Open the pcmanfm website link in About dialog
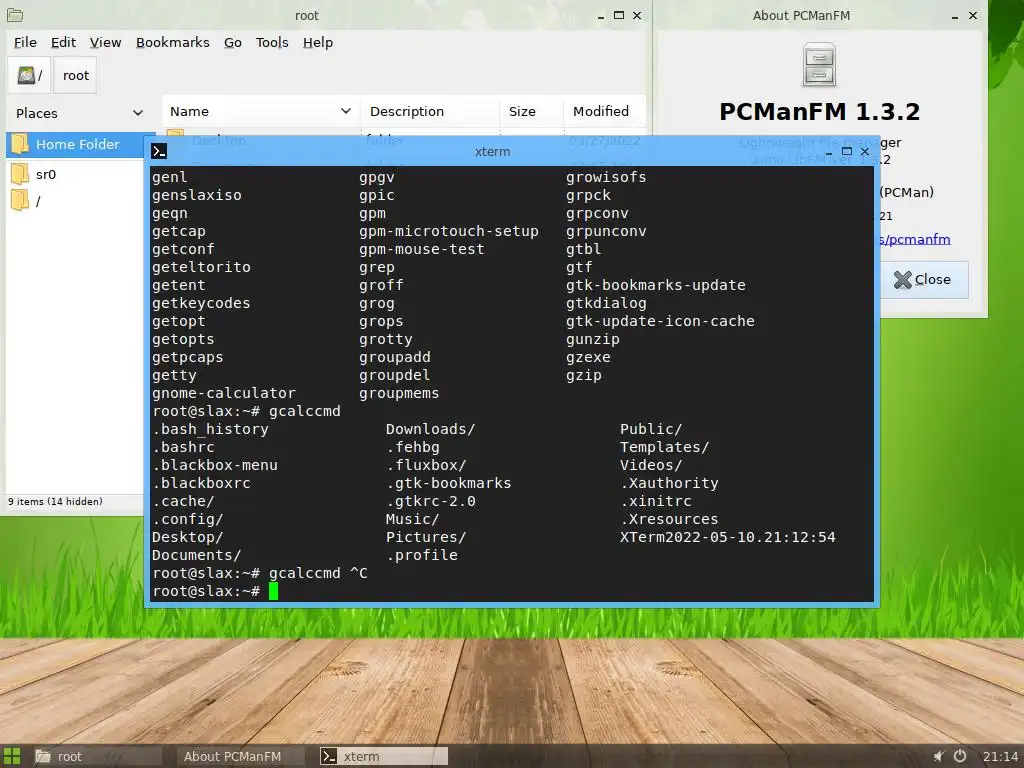 [x=915, y=240]
